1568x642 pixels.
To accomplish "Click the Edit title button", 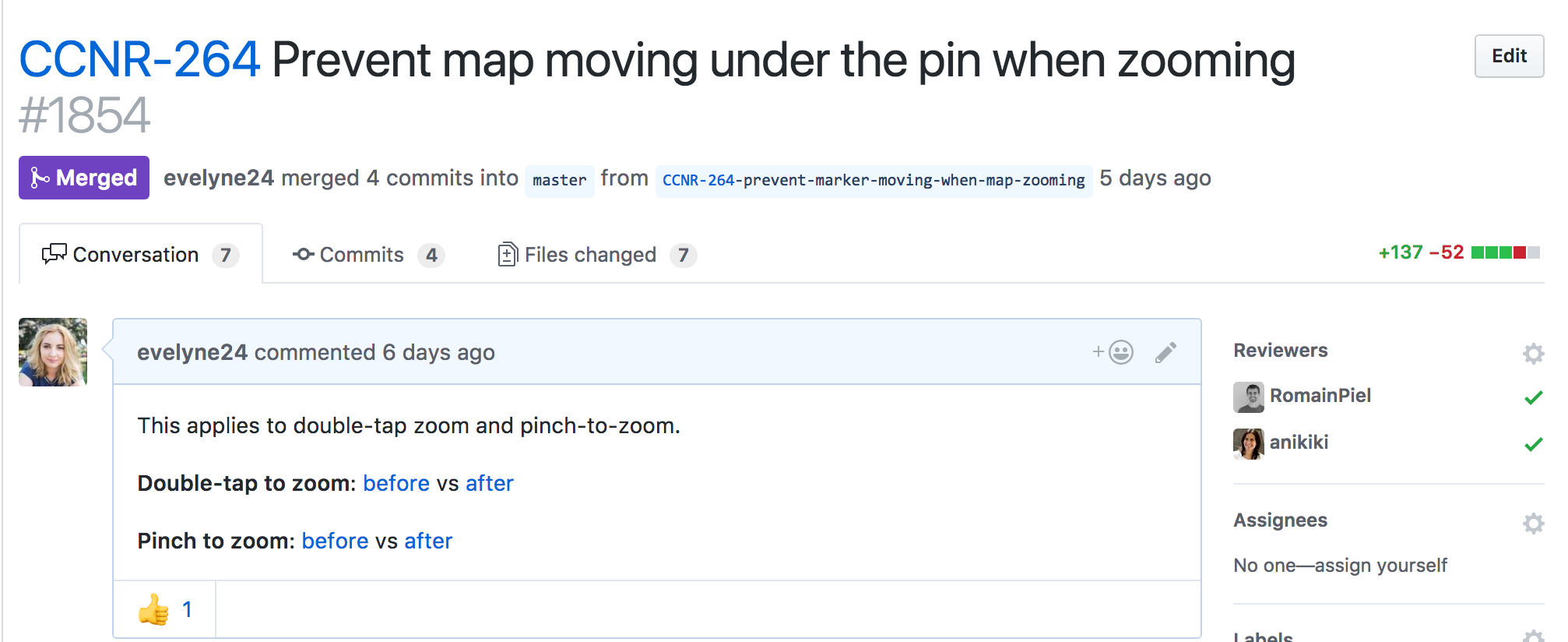I will tap(1509, 56).
